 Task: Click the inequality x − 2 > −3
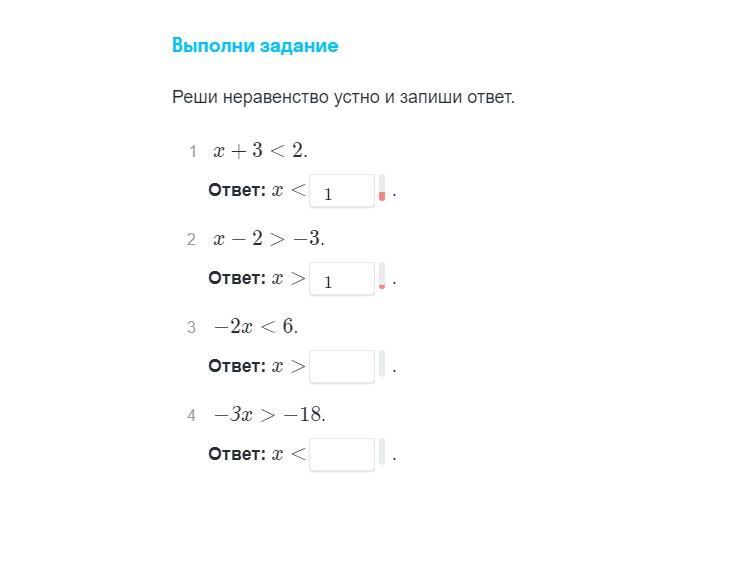pos(269,239)
